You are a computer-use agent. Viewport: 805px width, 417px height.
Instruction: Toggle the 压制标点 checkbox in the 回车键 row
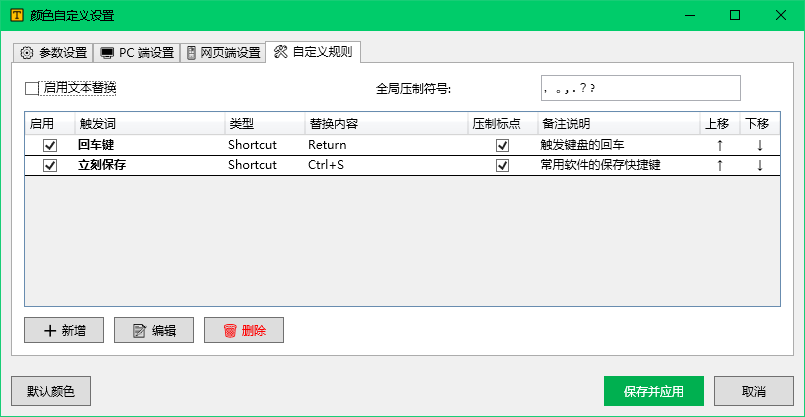click(502, 146)
